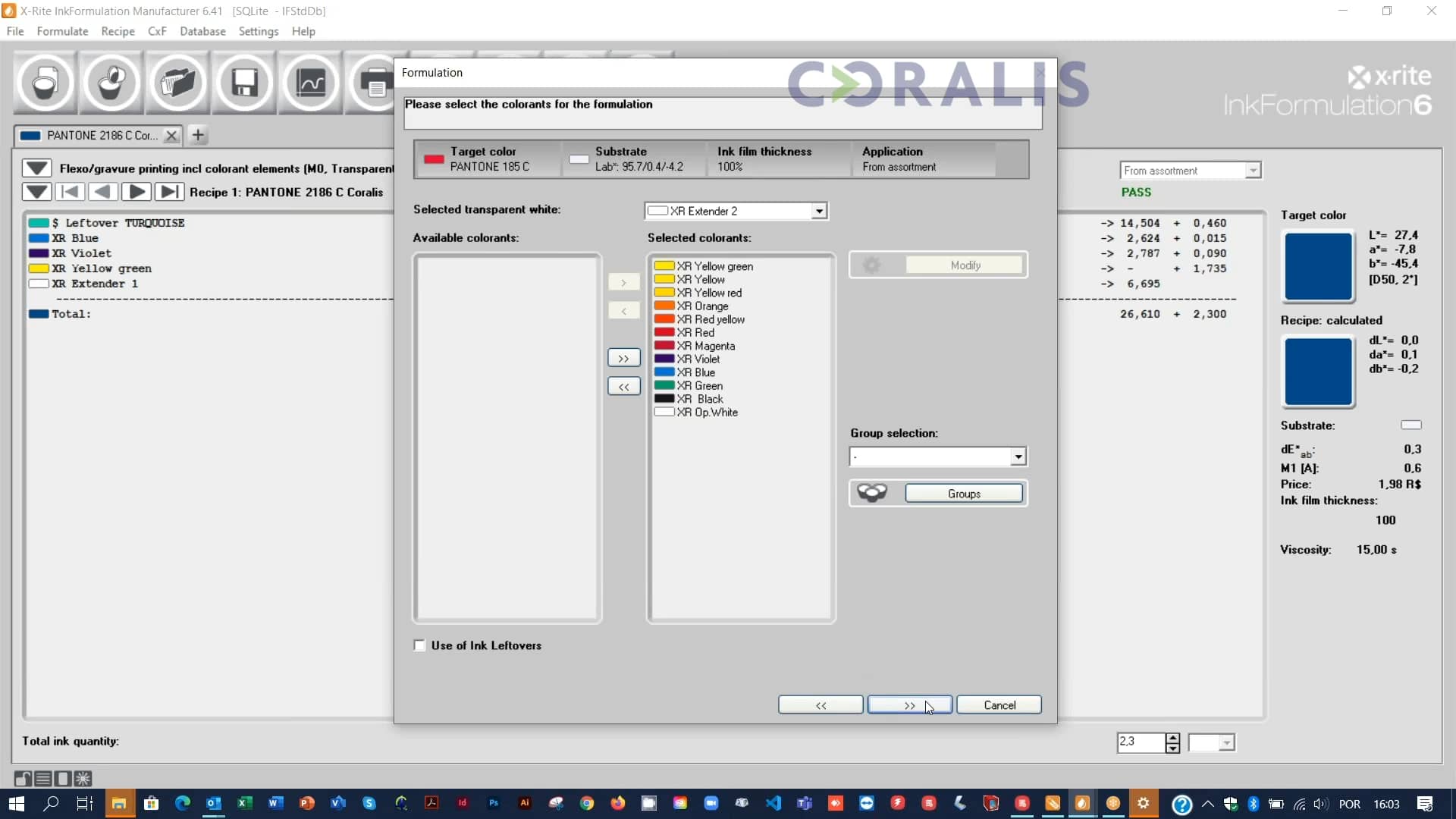Viewport: 1456px width, 819px height.
Task: Enable the Use of Ink Leftovers checkbox
Action: coord(419,645)
